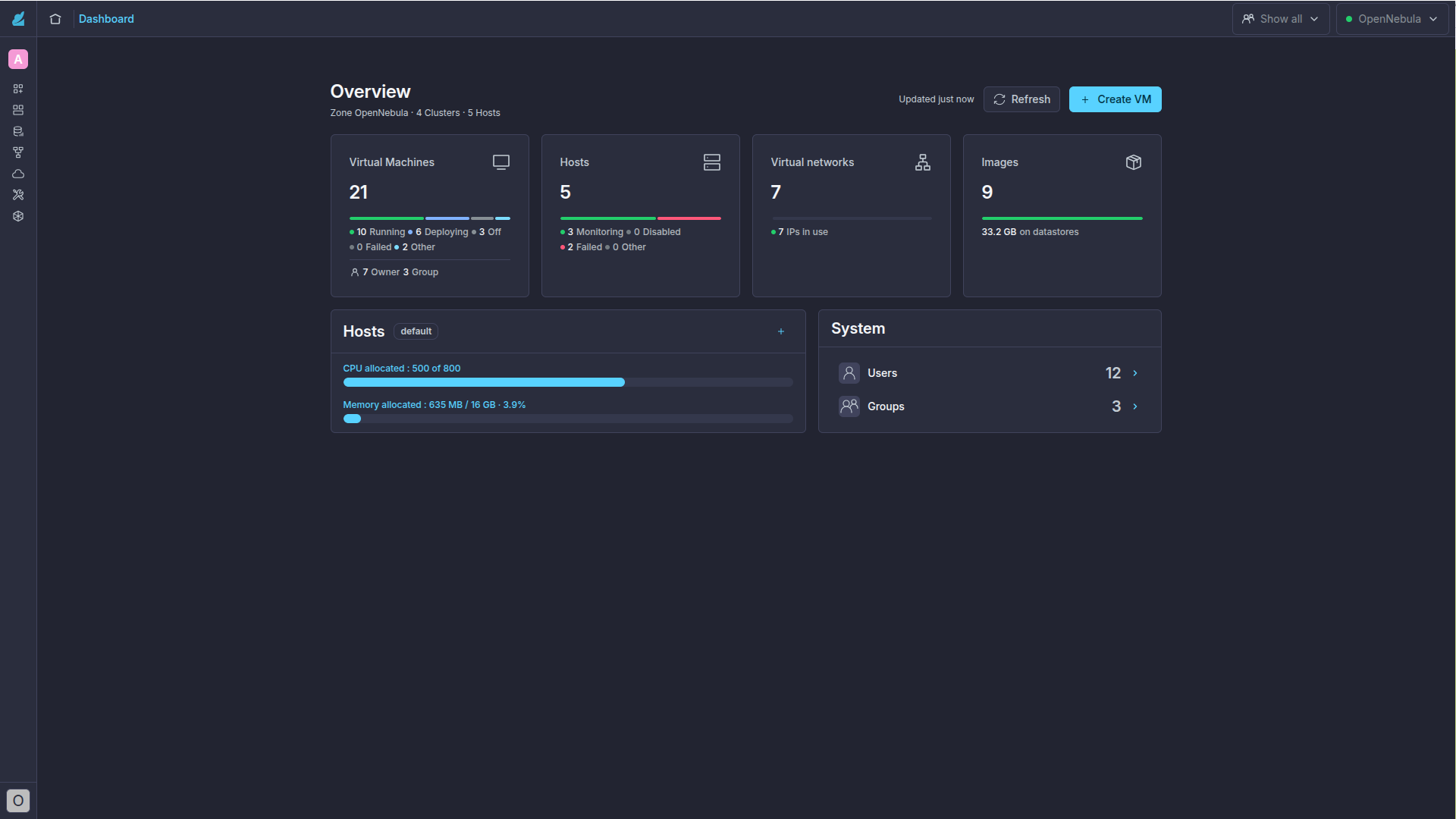Click the server icon on Hosts card
This screenshot has height=819, width=1456.
click(x=712, y=162)
